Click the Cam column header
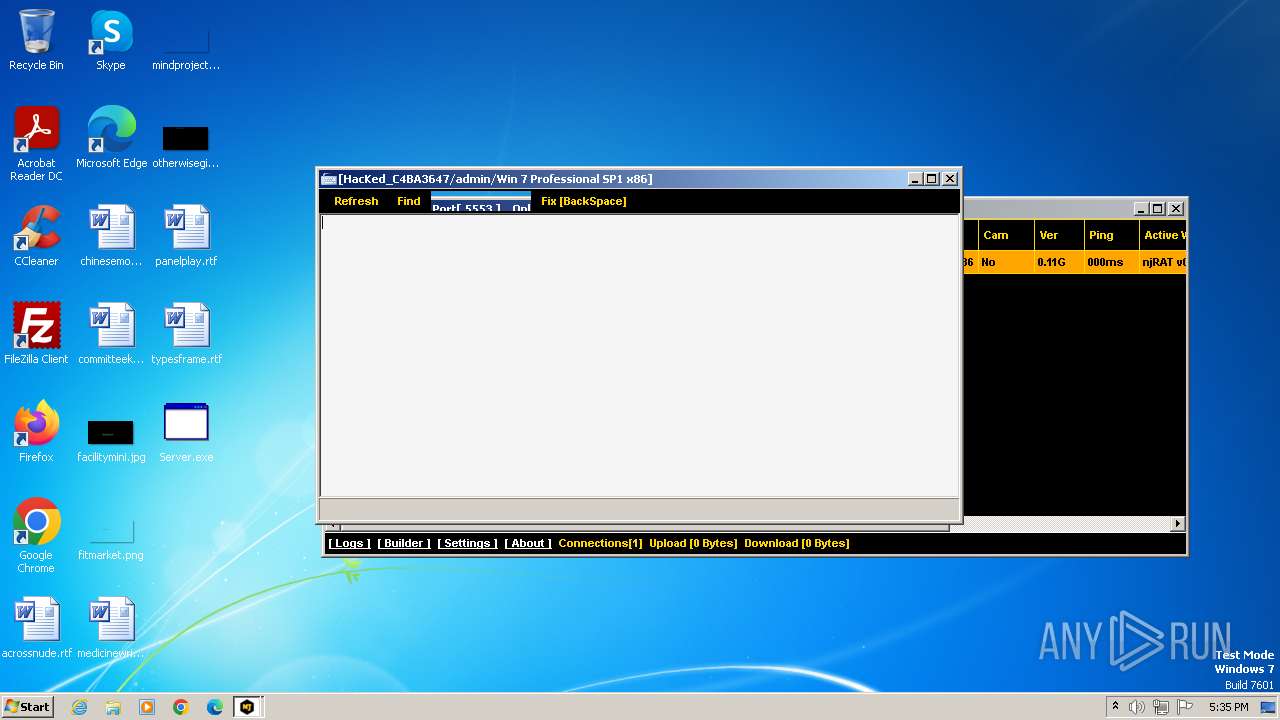 pos(1006,235)
